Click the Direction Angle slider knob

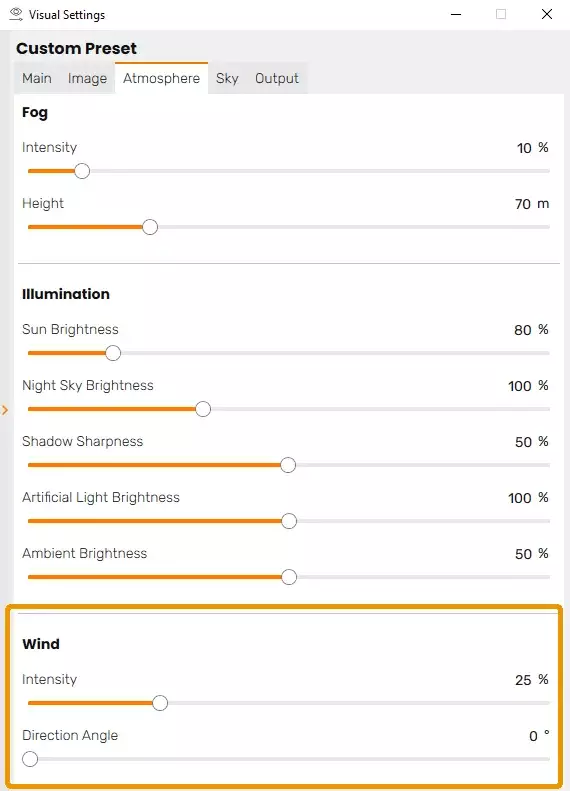pyautogui.click(x=30, y=759)
